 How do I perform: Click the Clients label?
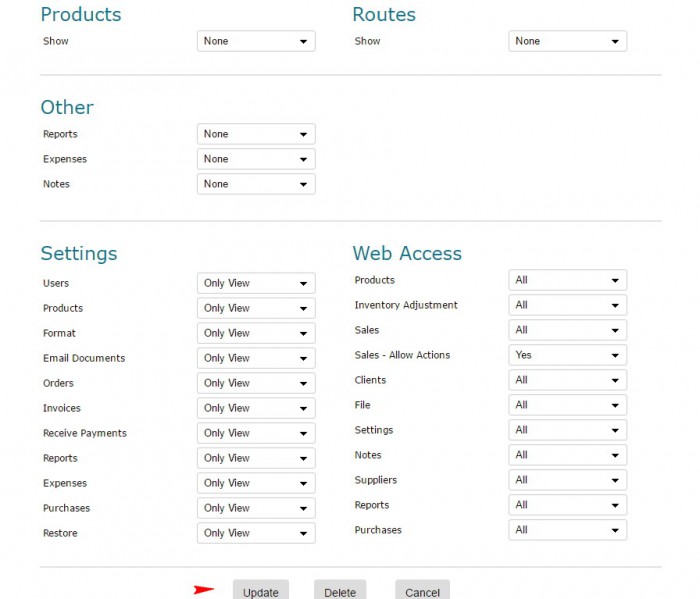point(370,380)
